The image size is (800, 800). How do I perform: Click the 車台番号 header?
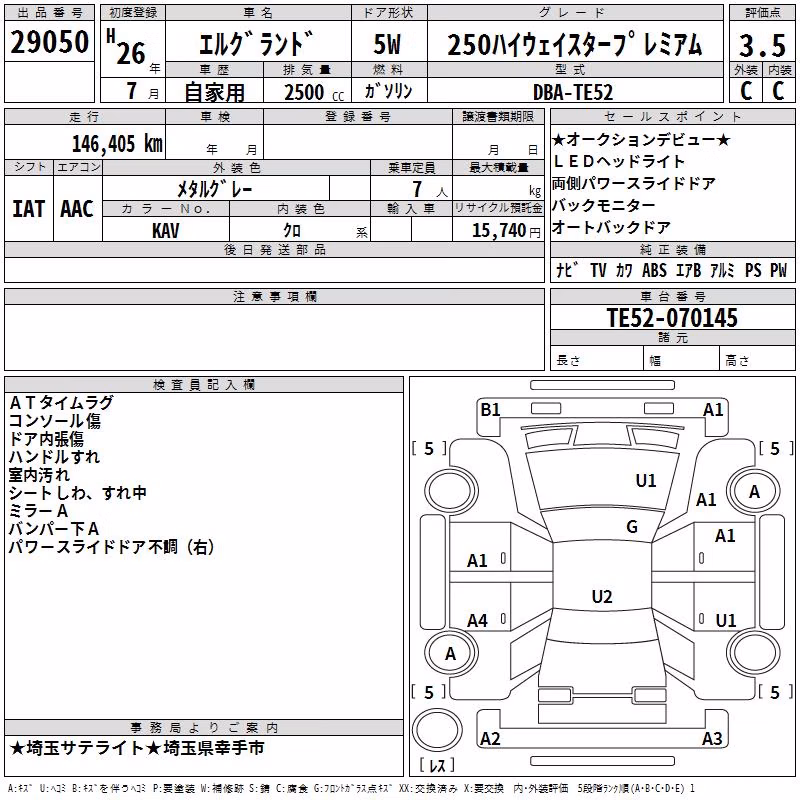coord(672,297)
